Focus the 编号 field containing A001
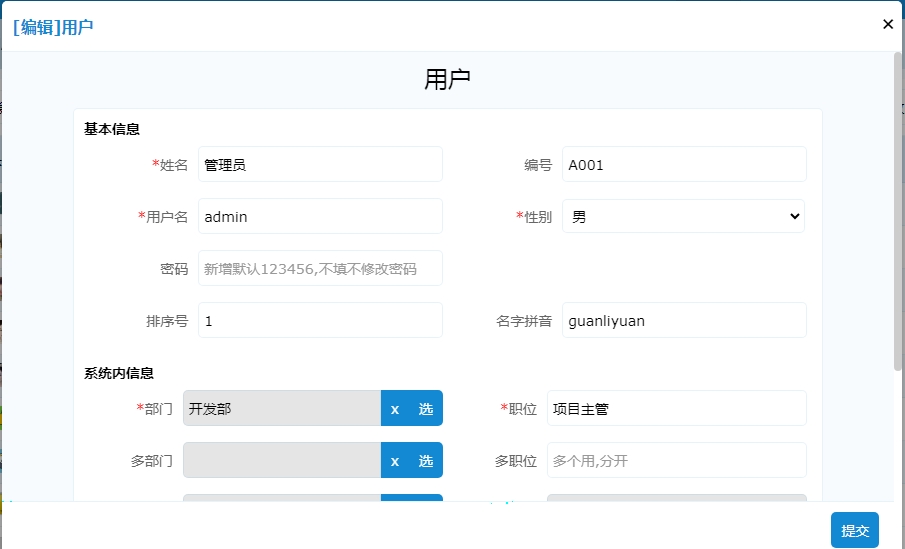 pyautogui.click(x=685, y=165)
